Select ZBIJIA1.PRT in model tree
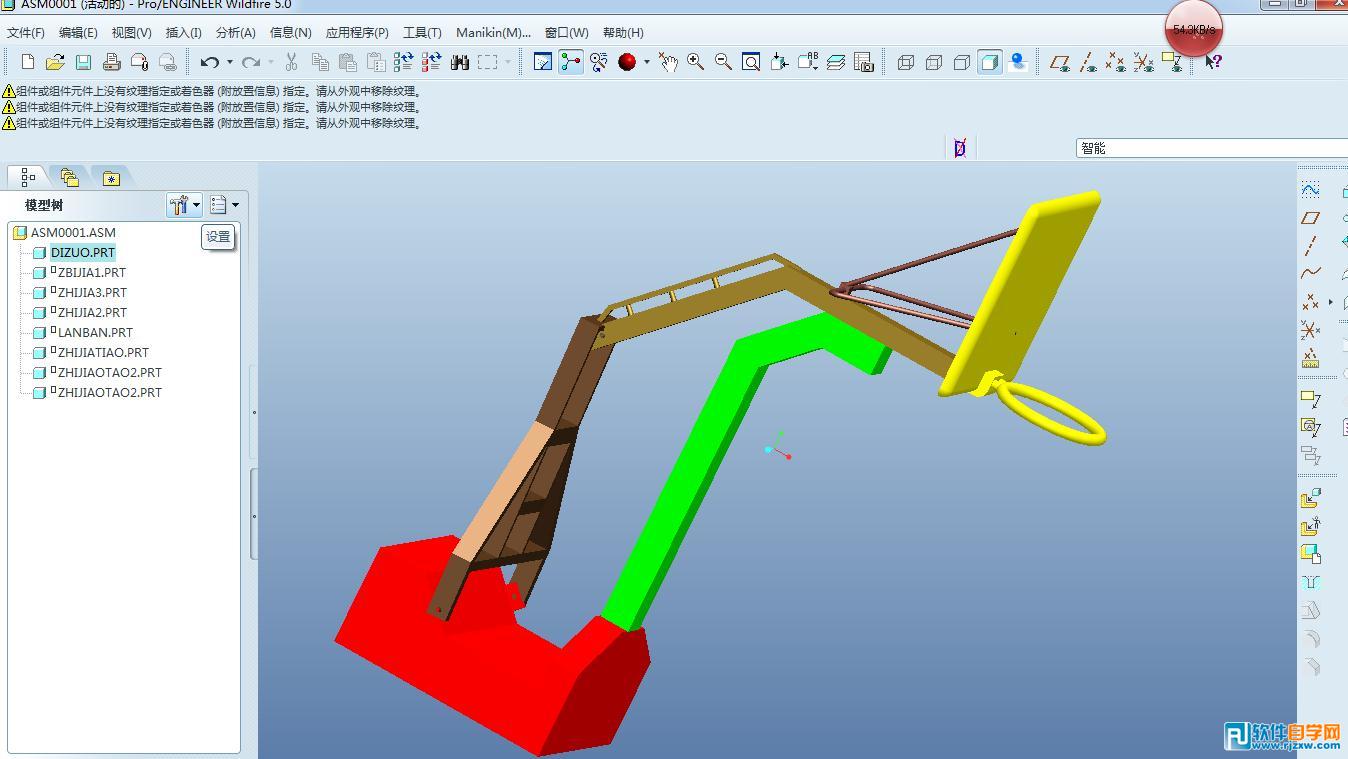Image resolution: width=1348 pixels, height=759 pixels. tap(91, 273)
